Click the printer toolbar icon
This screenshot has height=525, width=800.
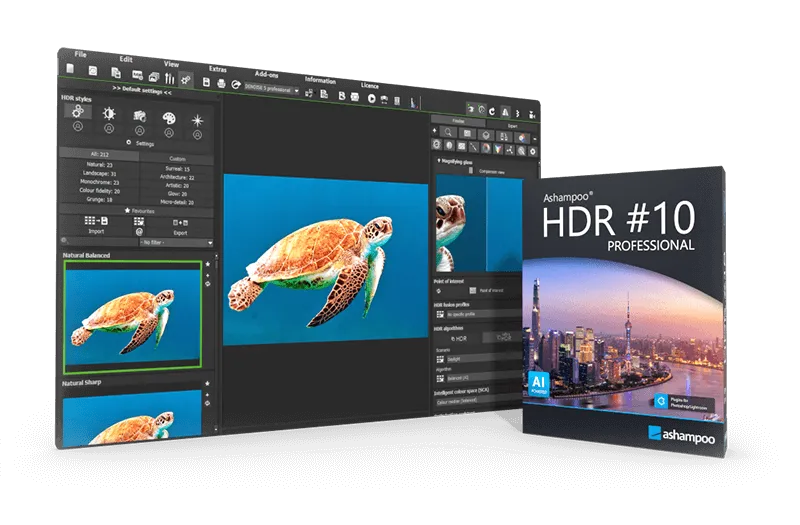click(x=221, y=83)
